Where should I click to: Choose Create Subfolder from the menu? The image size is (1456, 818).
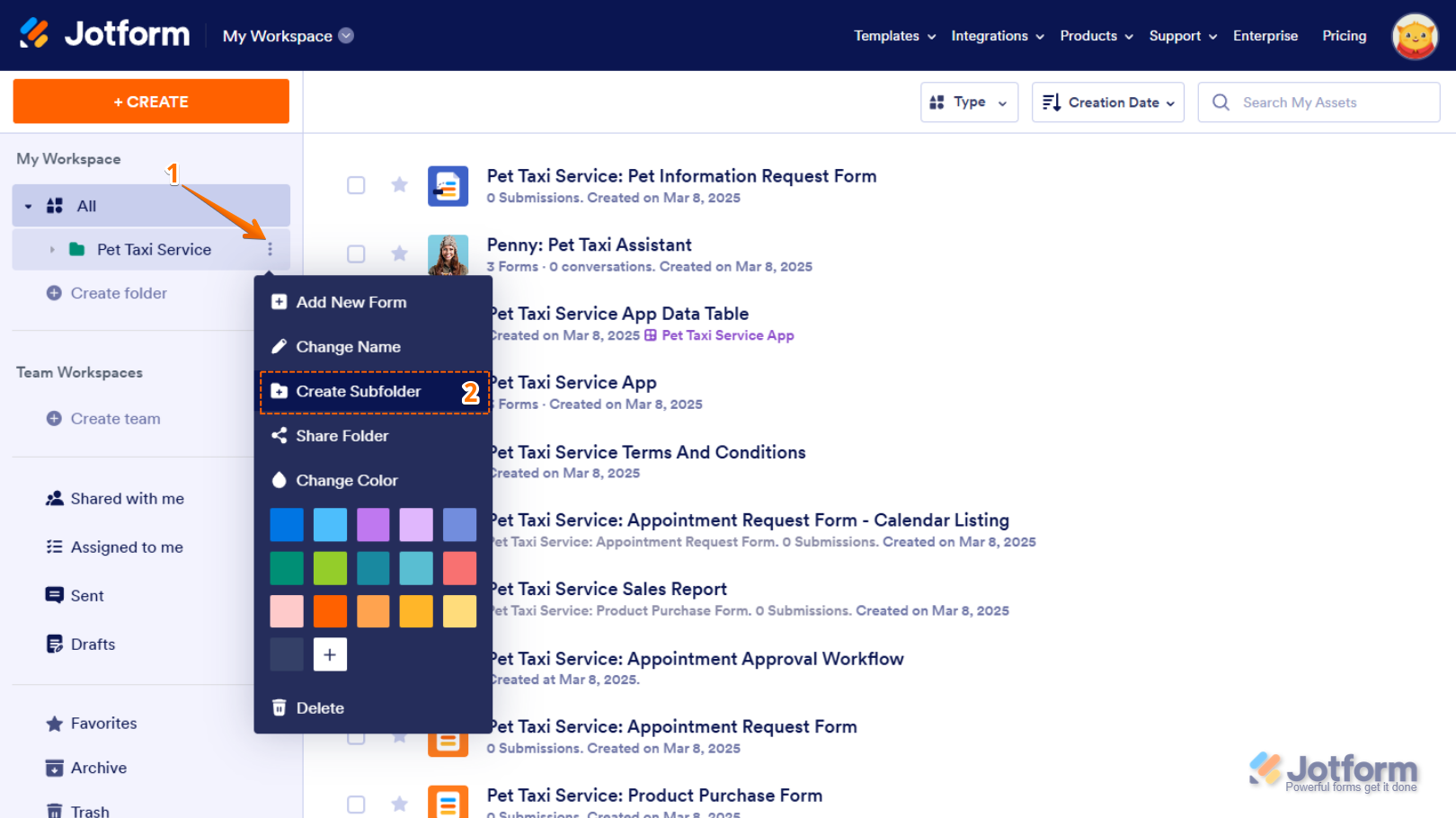(x=373, y=392)
